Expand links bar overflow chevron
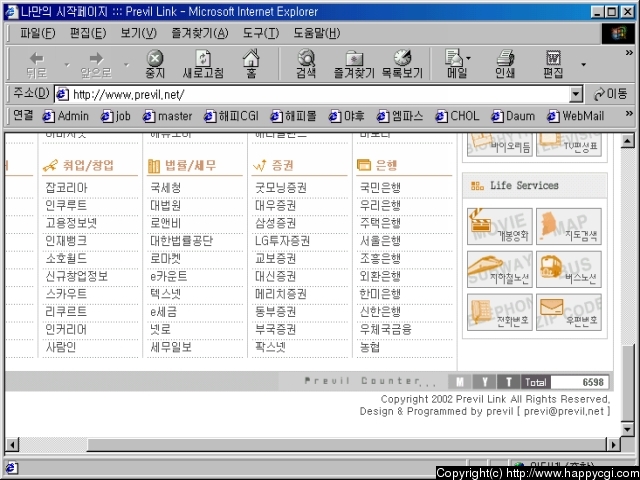Viewport: 640px width, 480px height. 629,113
